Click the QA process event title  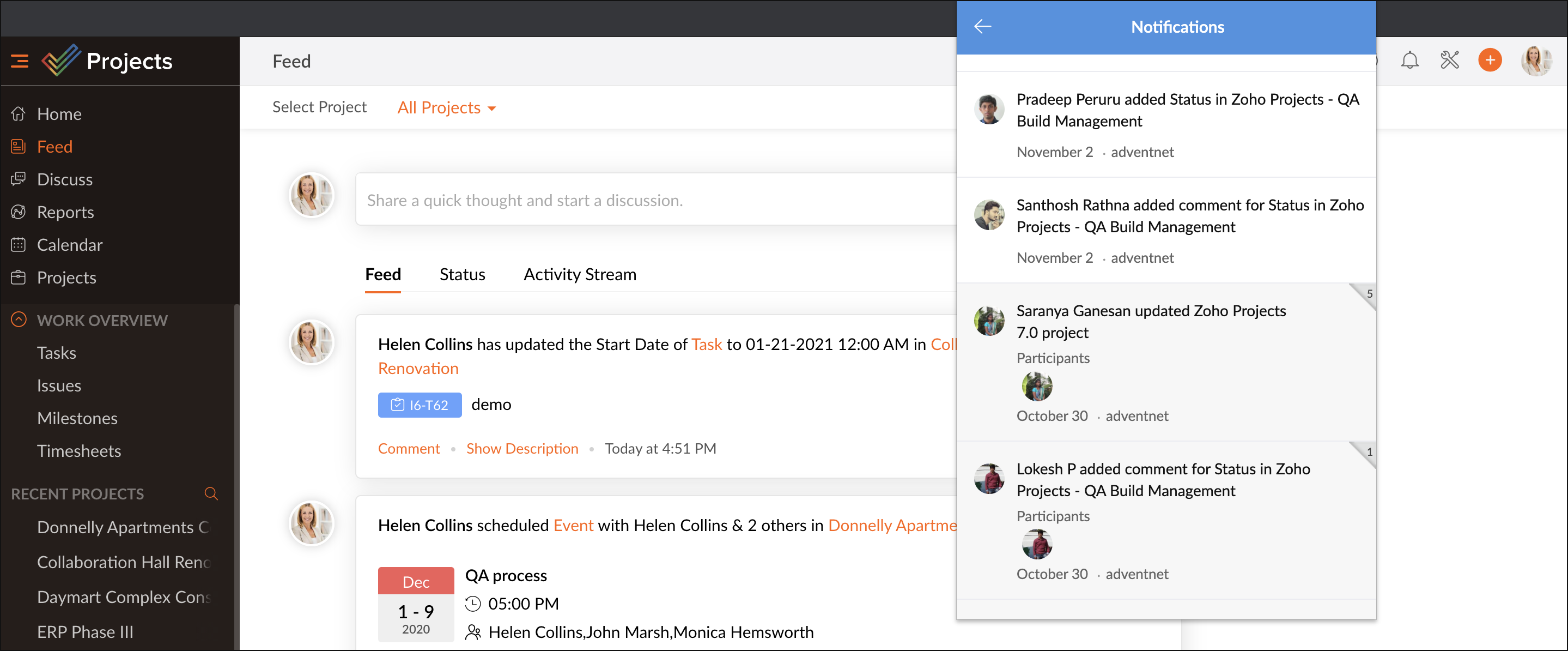pos(506,576)
